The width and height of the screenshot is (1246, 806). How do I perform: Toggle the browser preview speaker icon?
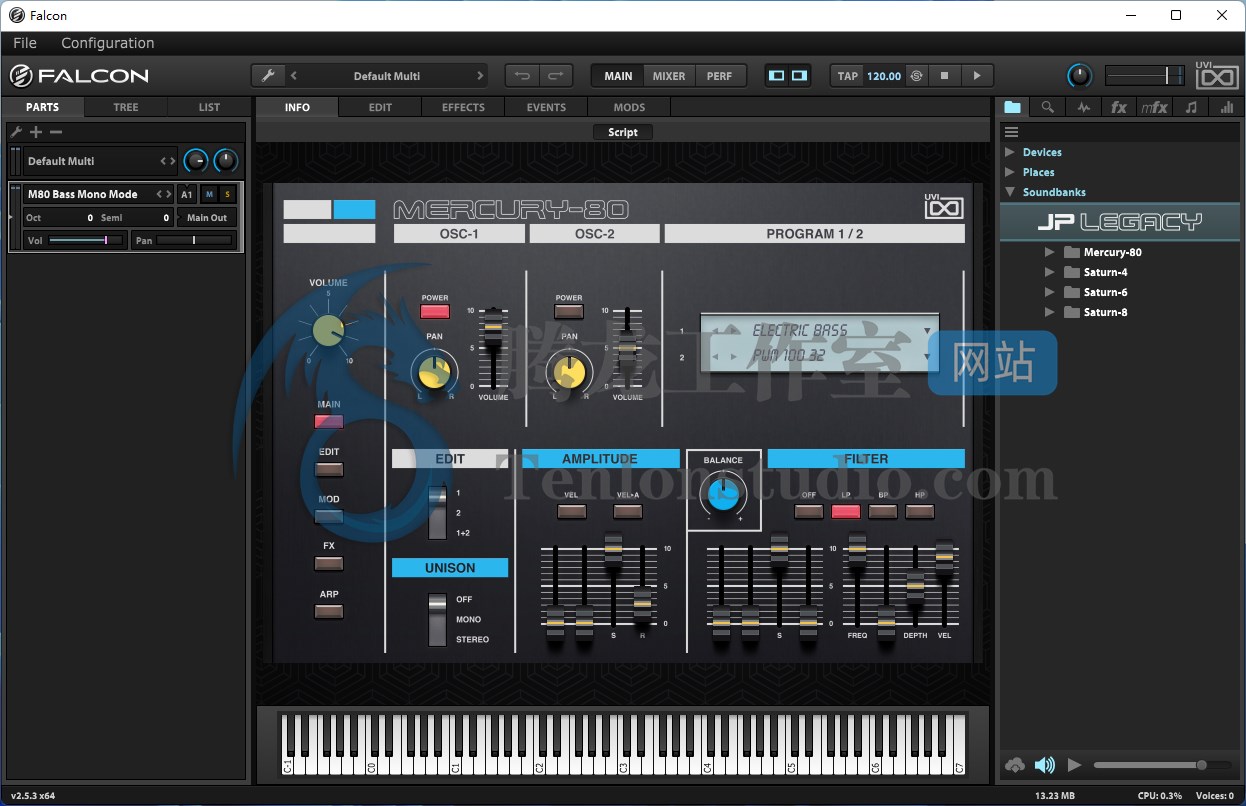point(1045,765)
